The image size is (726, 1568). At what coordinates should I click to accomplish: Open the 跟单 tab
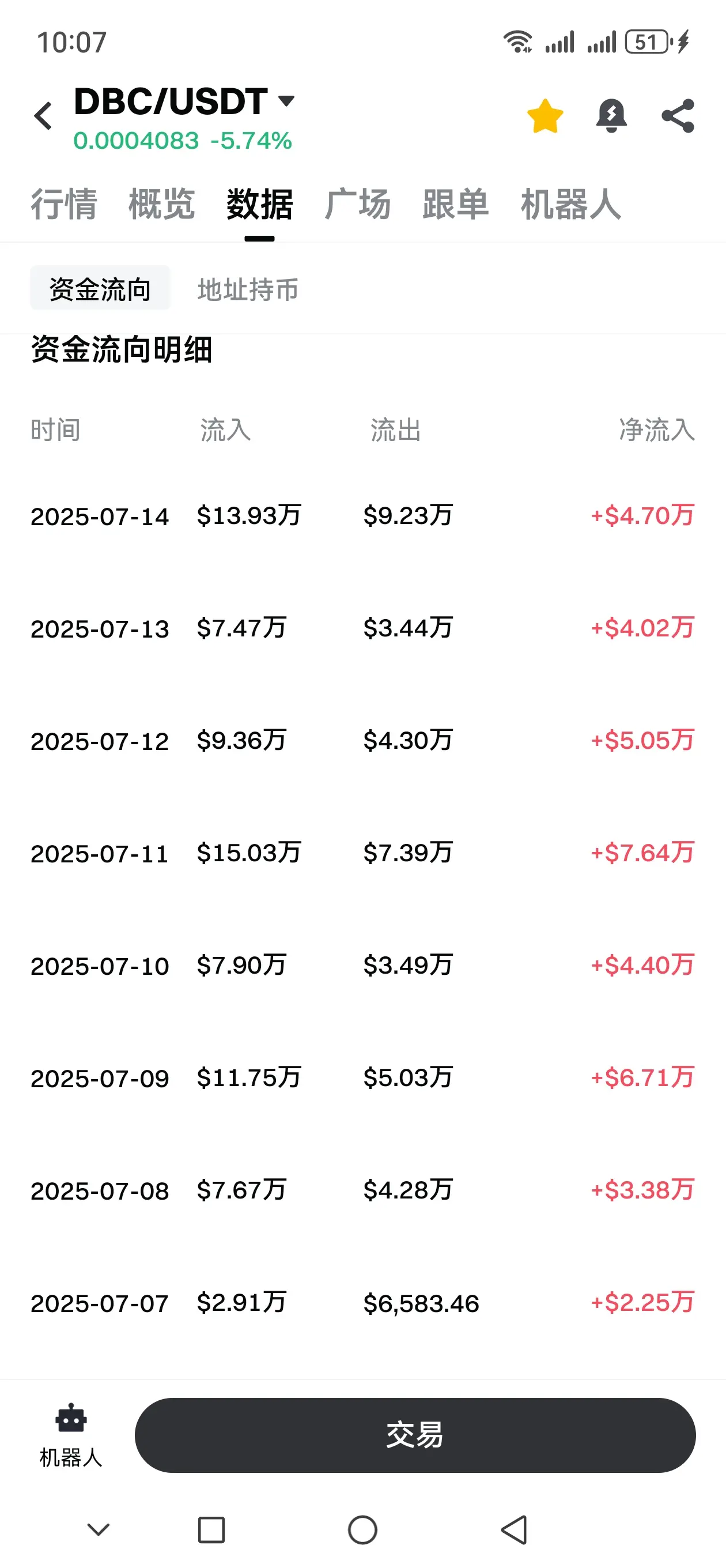coord(456,204)
